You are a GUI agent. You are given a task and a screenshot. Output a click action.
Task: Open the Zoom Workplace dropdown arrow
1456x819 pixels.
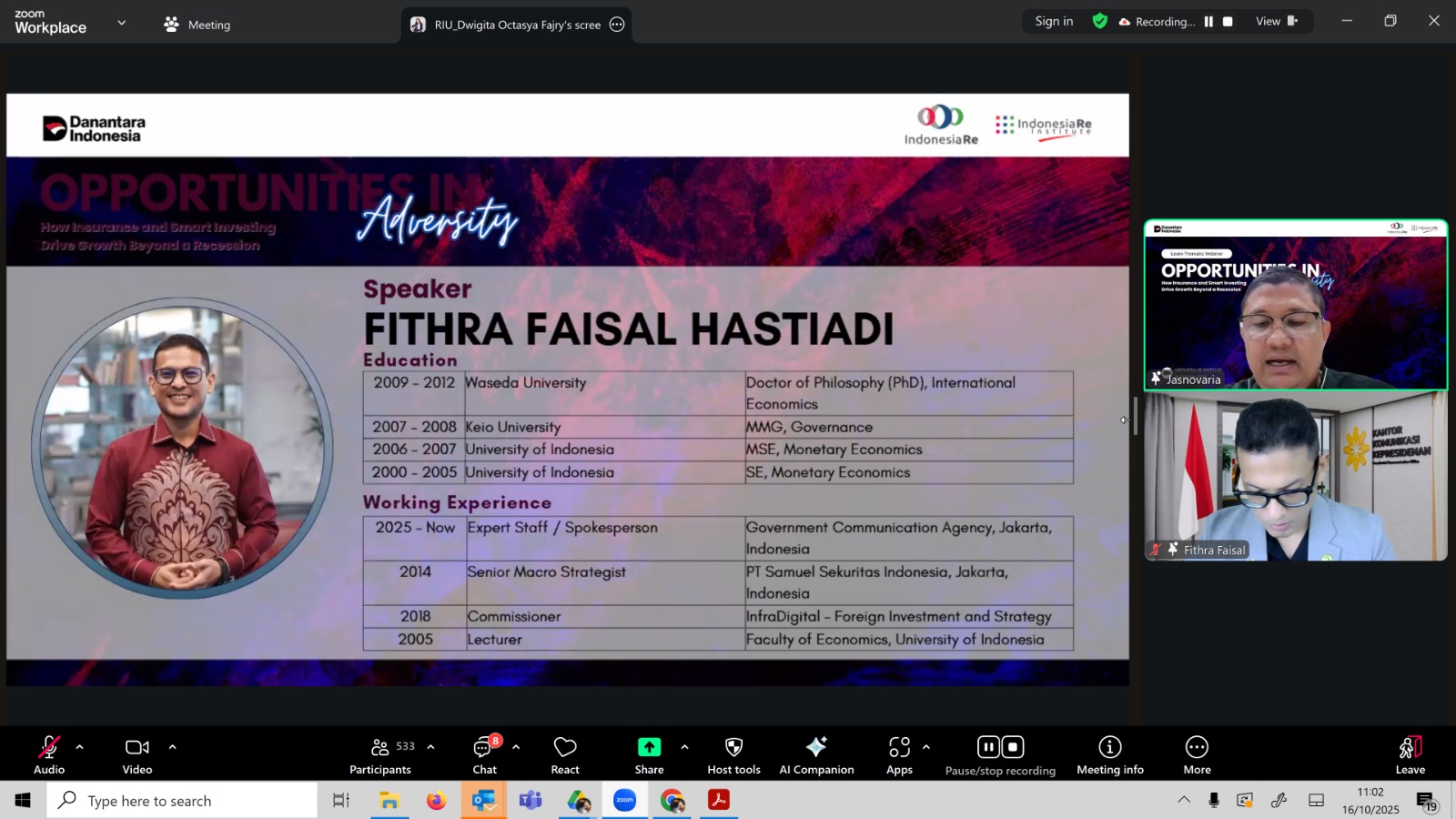point(122,23)
